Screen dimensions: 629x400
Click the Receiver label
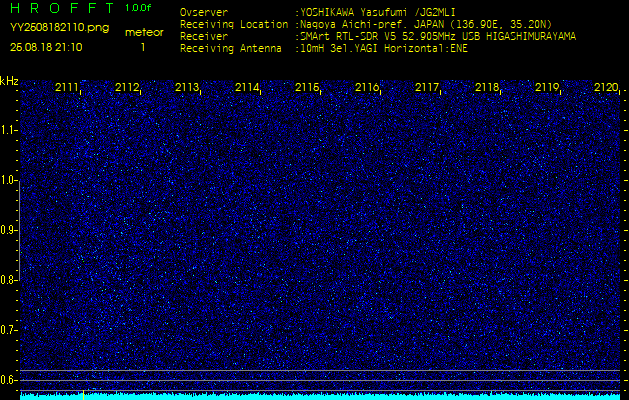click(x=204, y=37)
